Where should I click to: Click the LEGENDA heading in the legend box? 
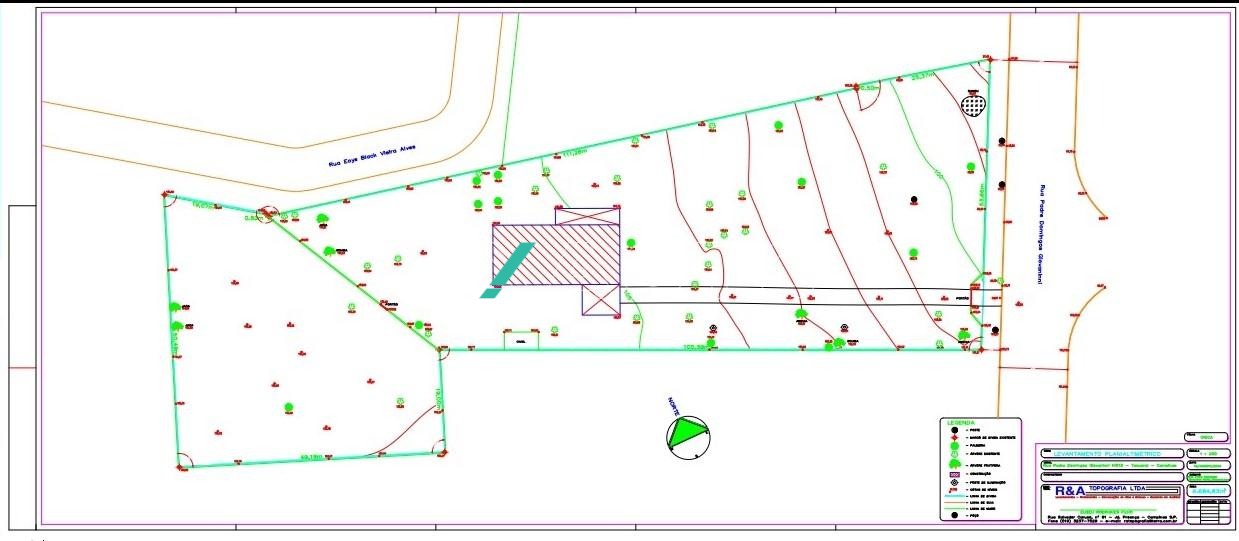(959, 423)
